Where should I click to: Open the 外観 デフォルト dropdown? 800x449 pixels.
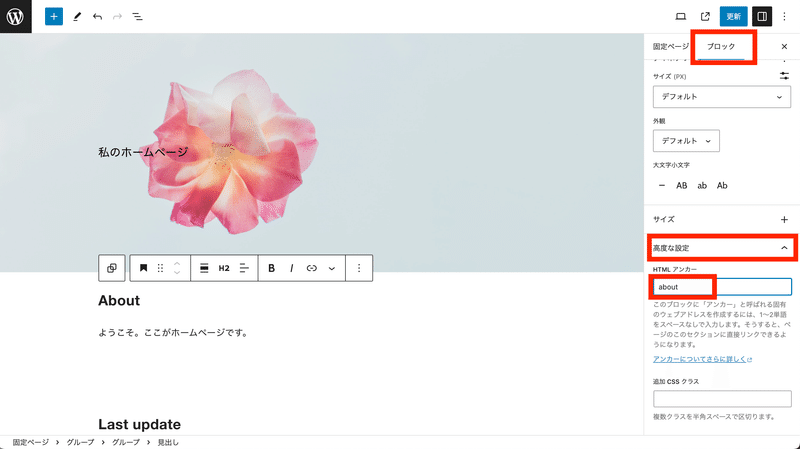click(686, 141)
